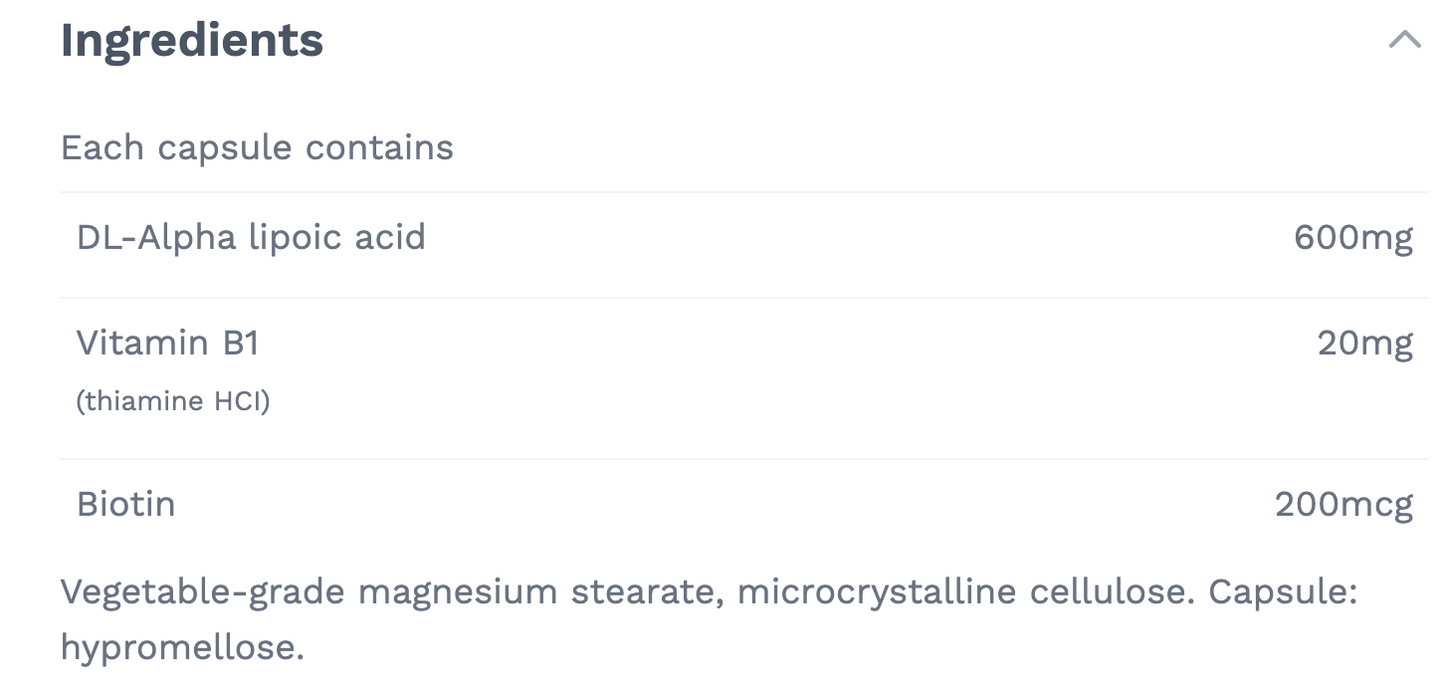
Task: Click the word "contains" below the heading
Action: [x=380, y=148]
